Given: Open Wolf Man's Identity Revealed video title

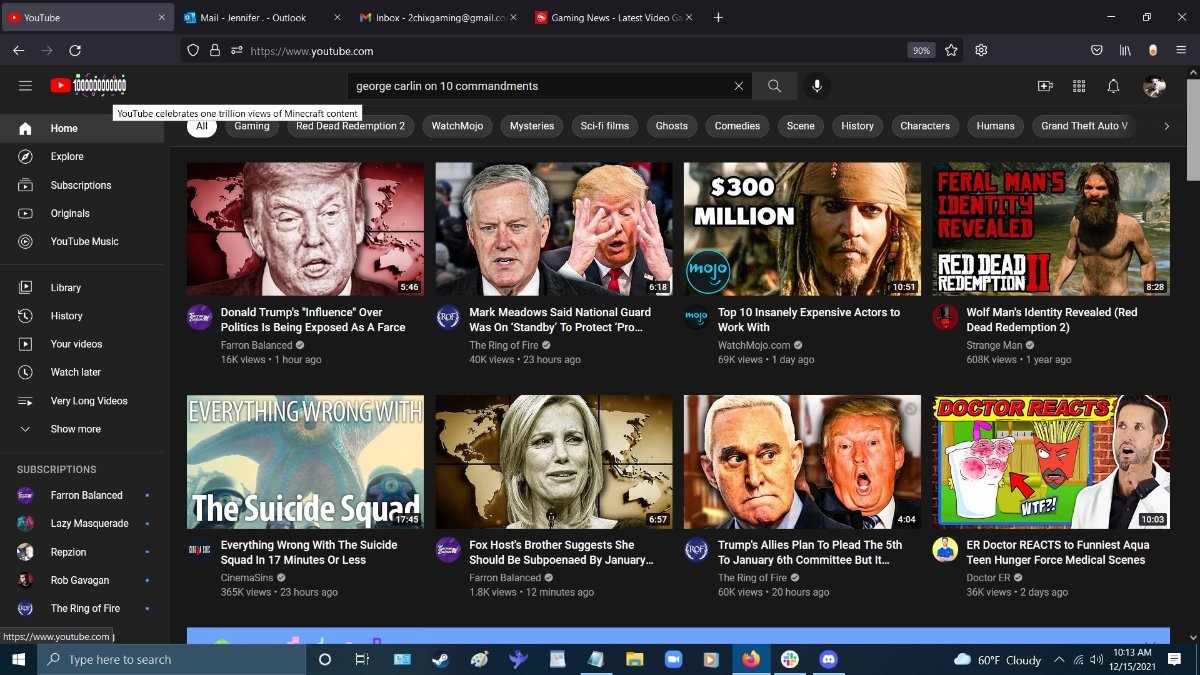Looking at the screenshot, I should pos(1052,320).
